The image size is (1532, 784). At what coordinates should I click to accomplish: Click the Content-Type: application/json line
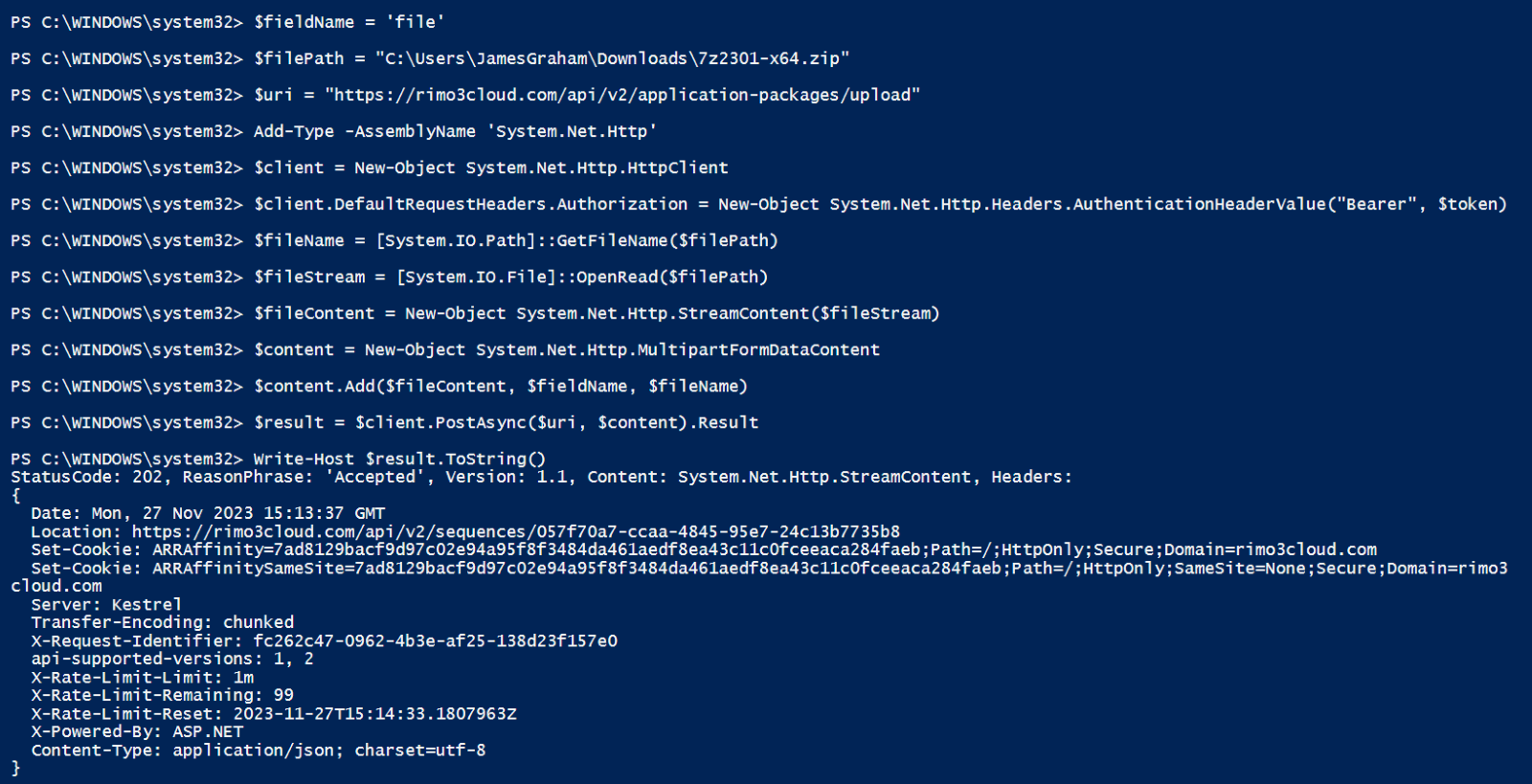click(258, 750)
